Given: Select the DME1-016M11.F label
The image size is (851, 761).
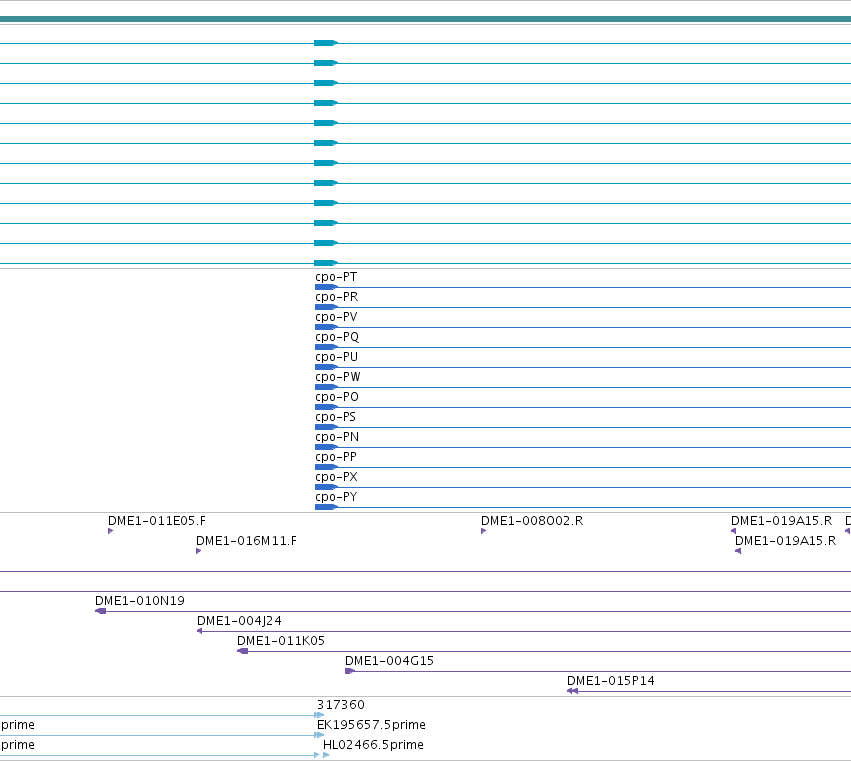Looking at the screenshot, I should point(246,541).
